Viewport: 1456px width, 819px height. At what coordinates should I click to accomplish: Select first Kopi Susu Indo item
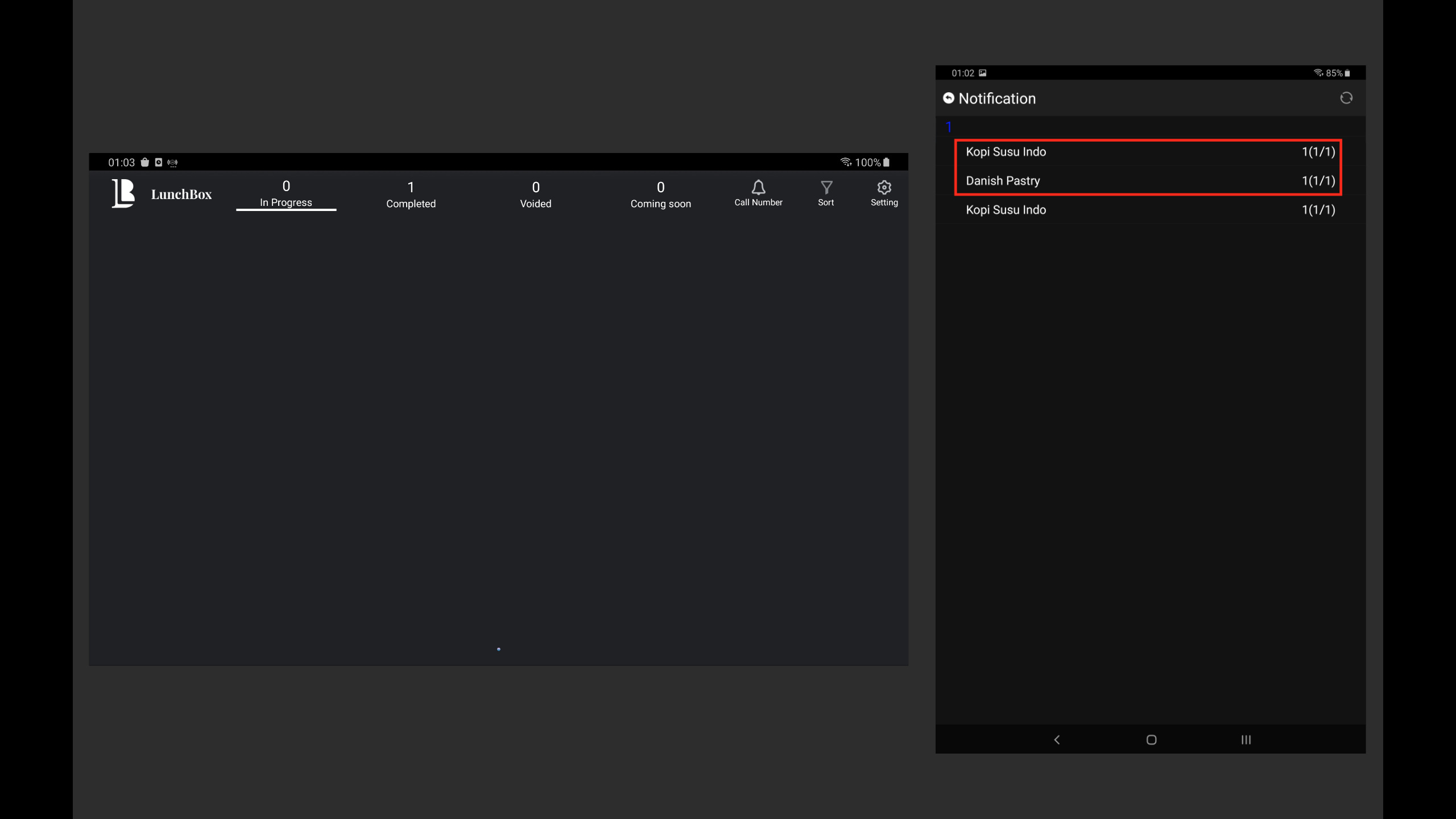(x=1006, y=152)
